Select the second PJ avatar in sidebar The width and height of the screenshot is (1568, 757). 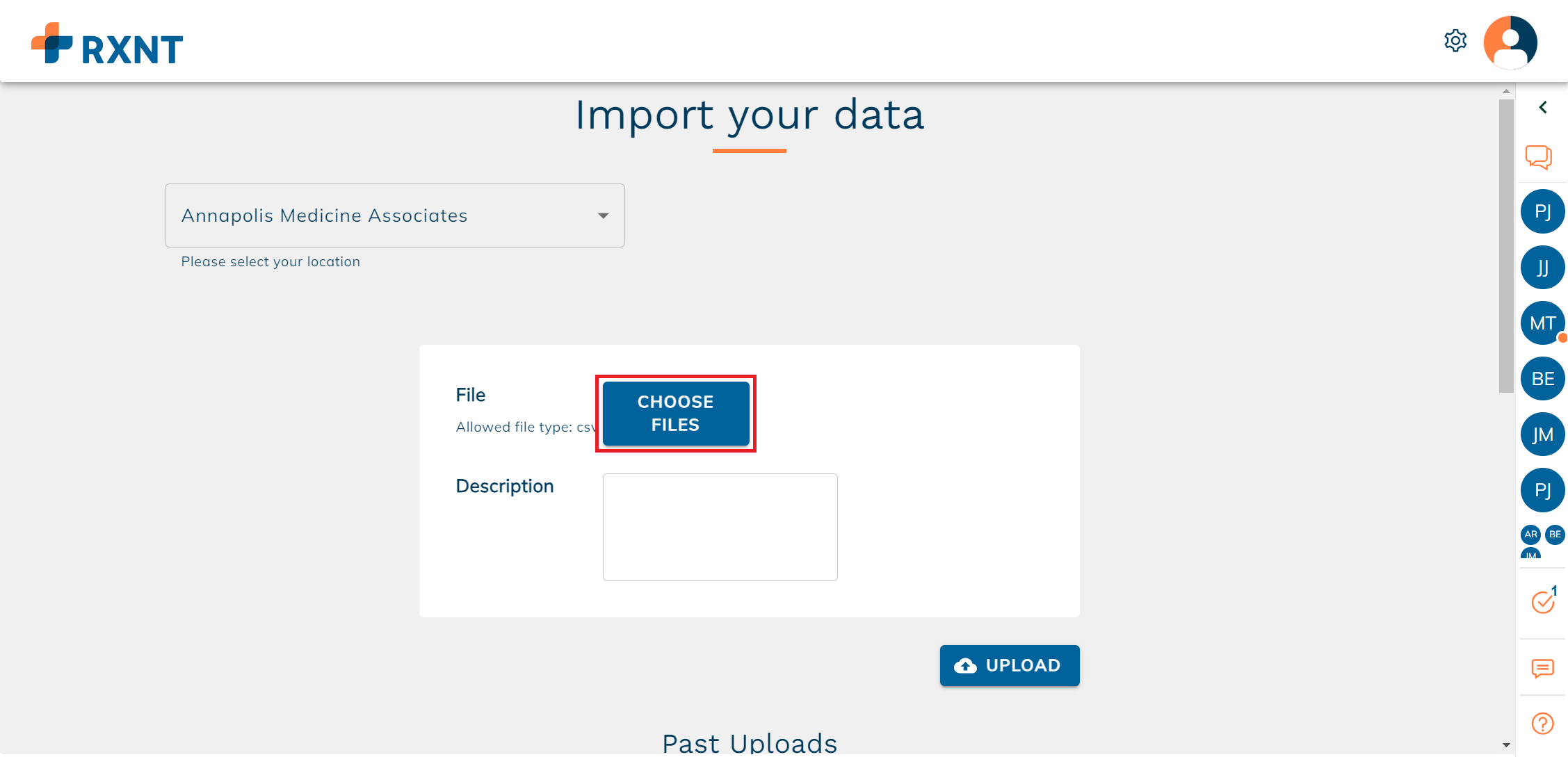(1542, 489)
